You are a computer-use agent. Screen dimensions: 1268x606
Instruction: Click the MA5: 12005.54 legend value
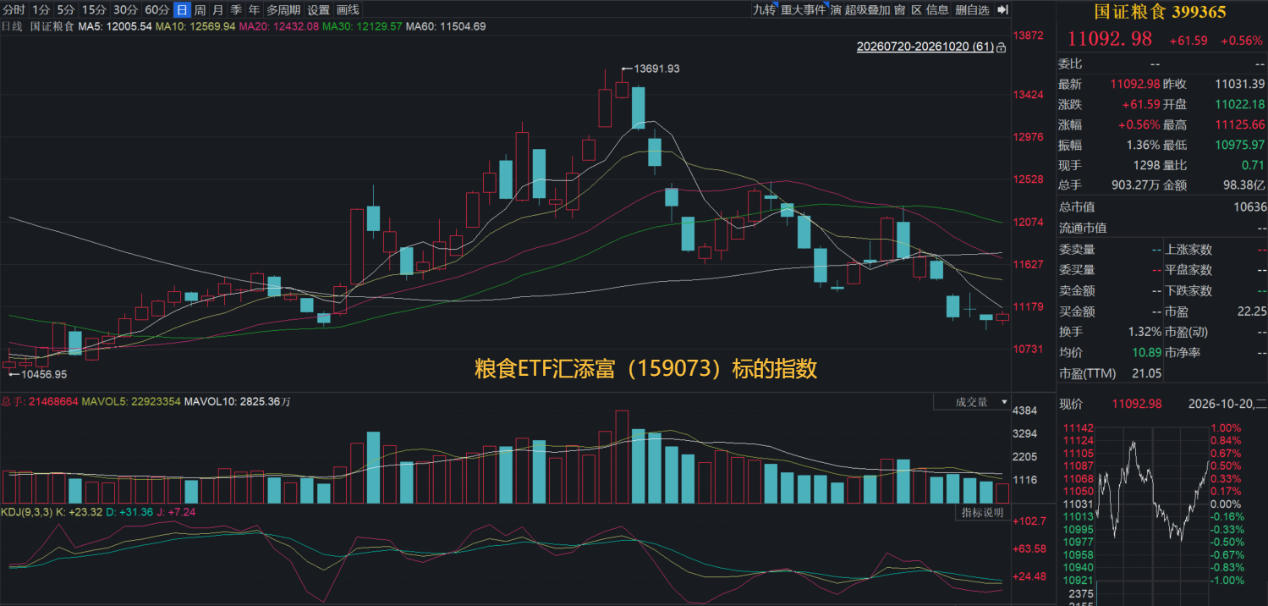tap(115, 26)
